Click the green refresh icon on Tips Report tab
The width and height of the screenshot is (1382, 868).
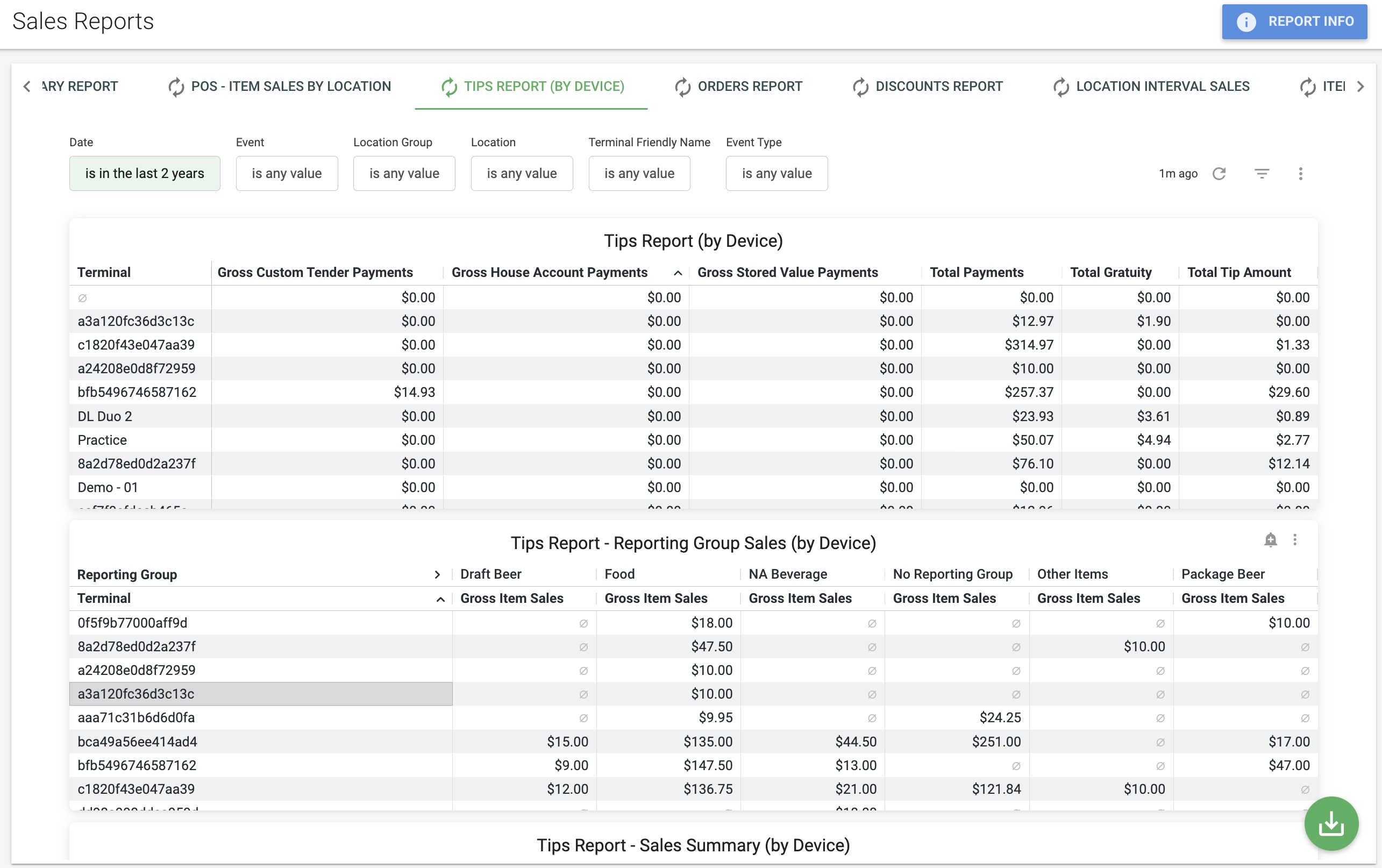coord(449,87)
